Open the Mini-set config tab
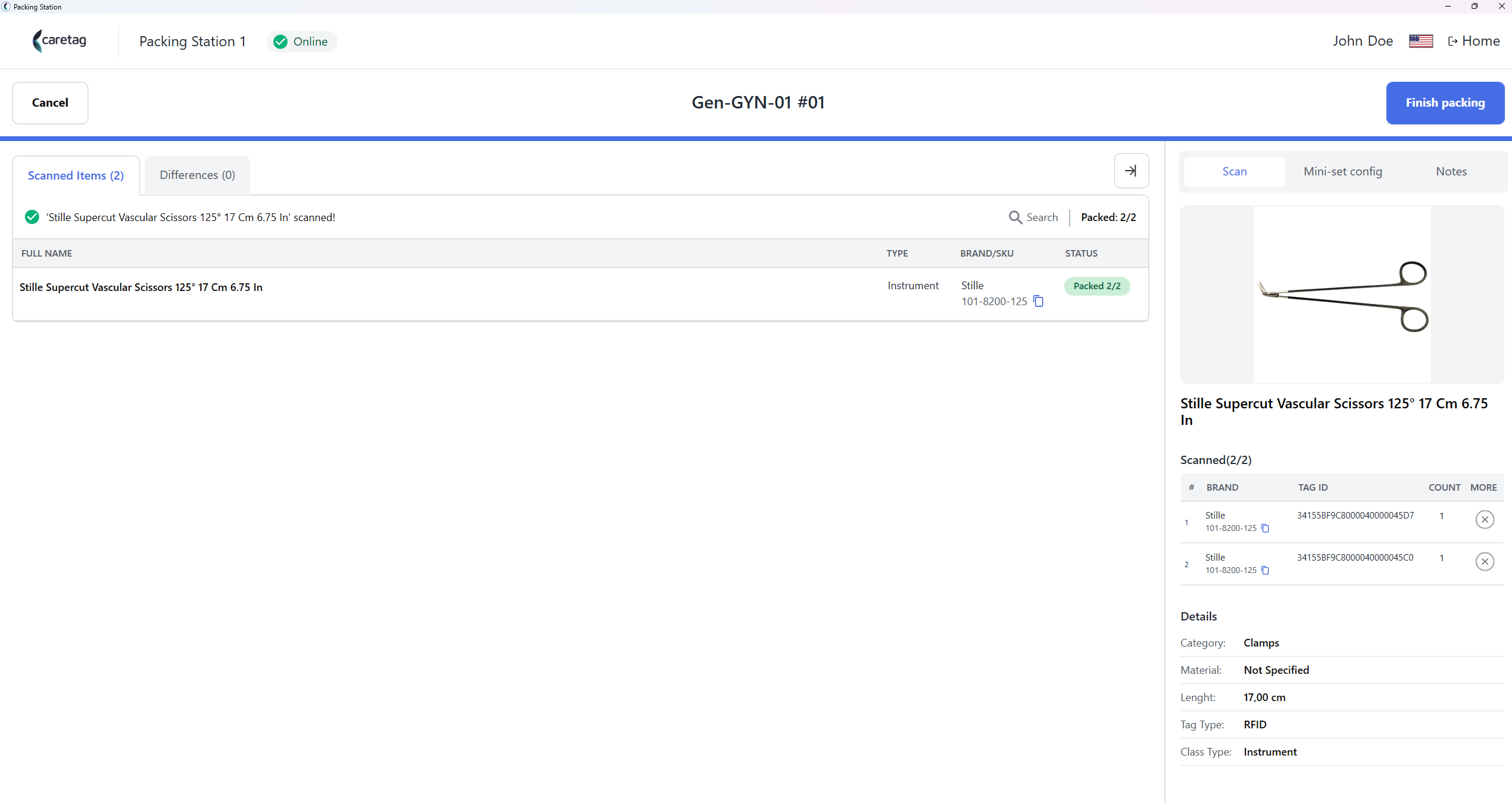This screenshot has height=803, width=1512. tap(1343, 171)
